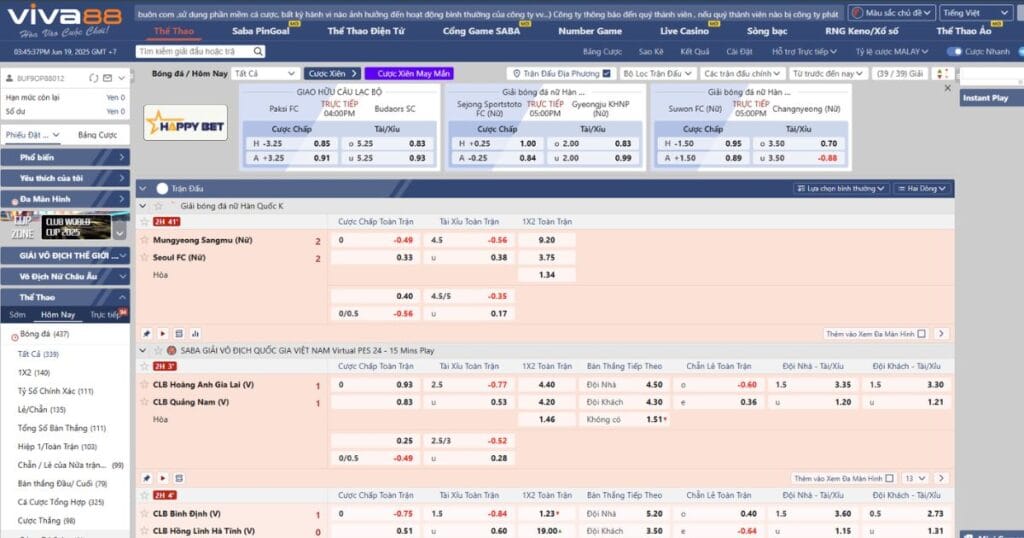Open the Club World Cup 2025 banner

click(64, 227)
